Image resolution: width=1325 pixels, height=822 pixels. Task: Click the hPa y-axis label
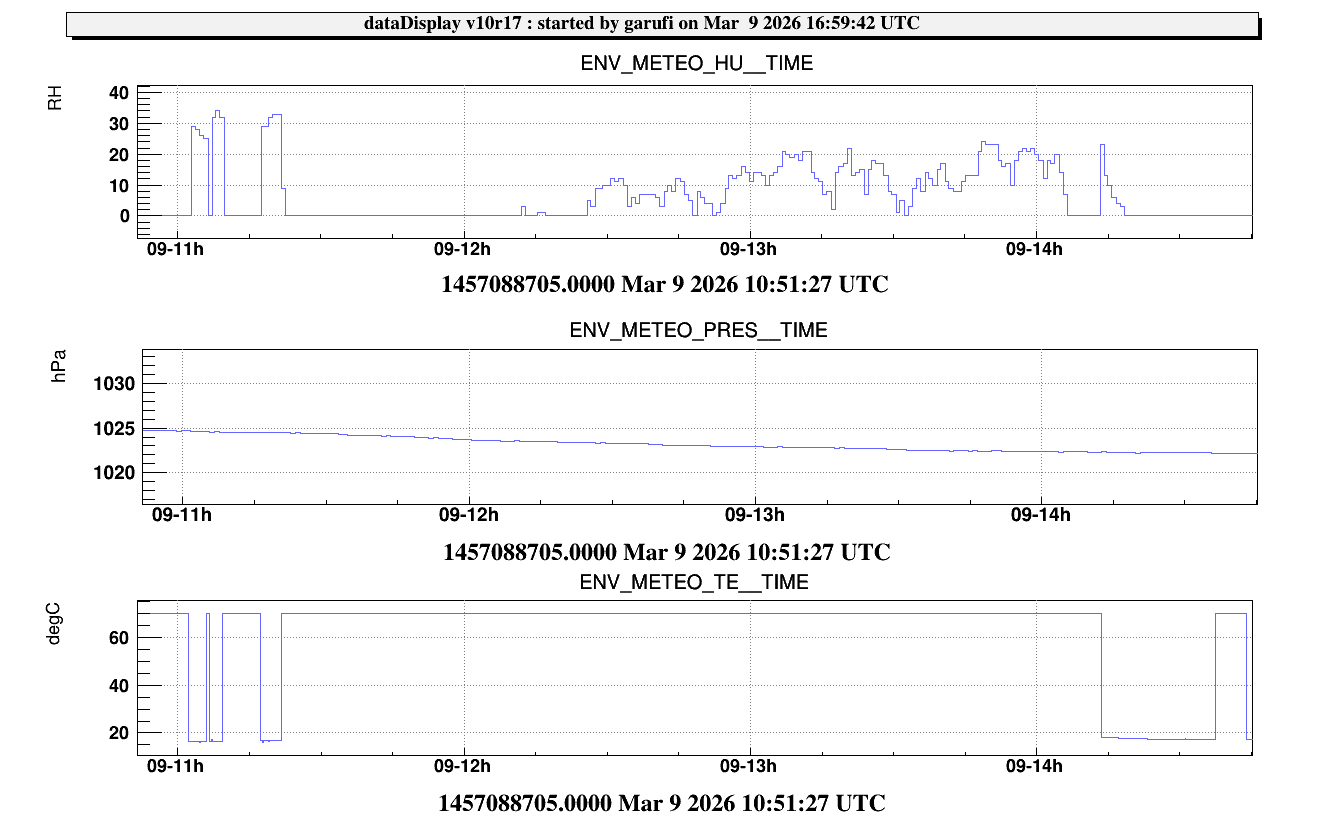click(x=58, y=367)
